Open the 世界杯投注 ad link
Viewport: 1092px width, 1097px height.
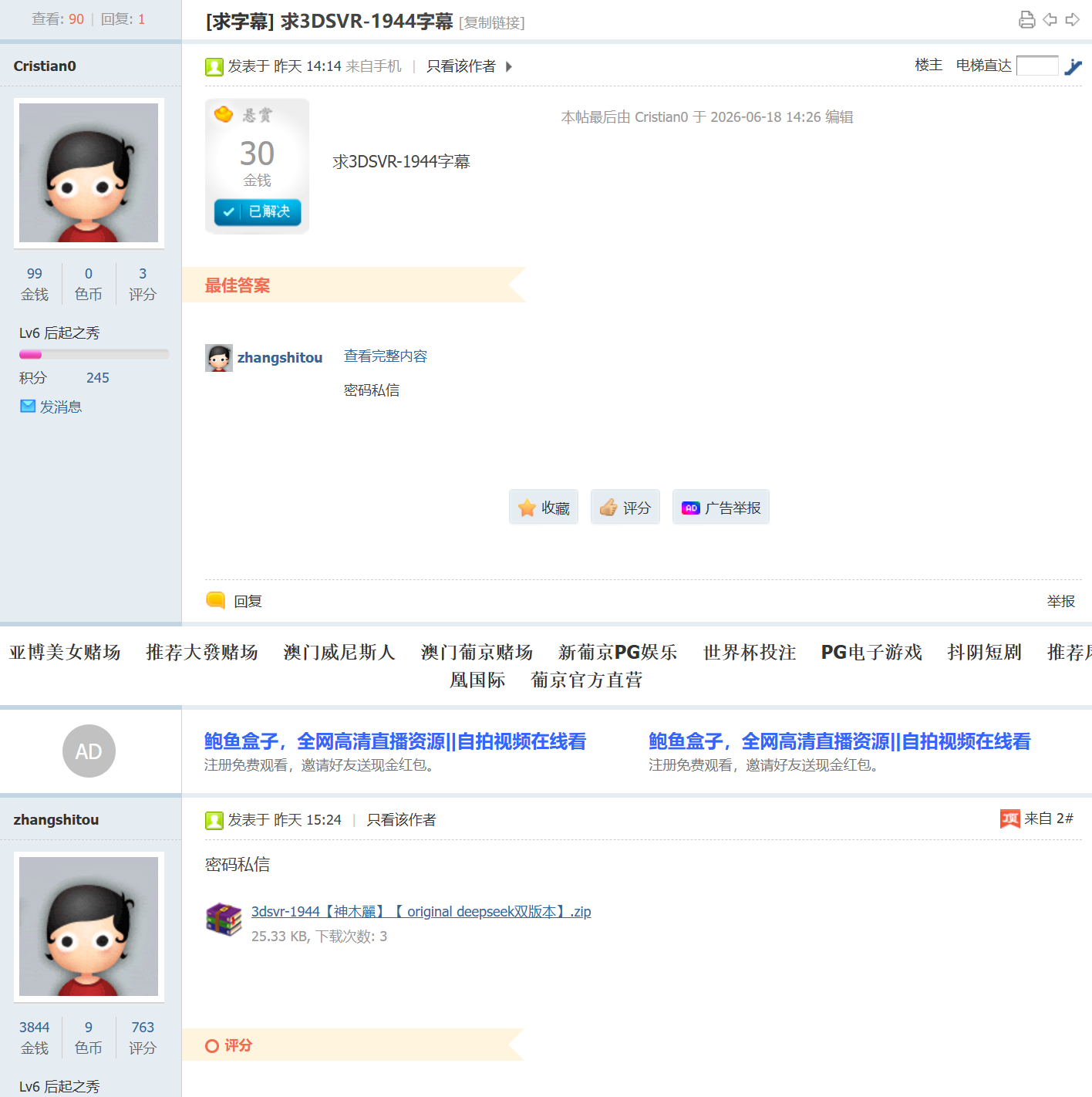(x=750, y=653)
